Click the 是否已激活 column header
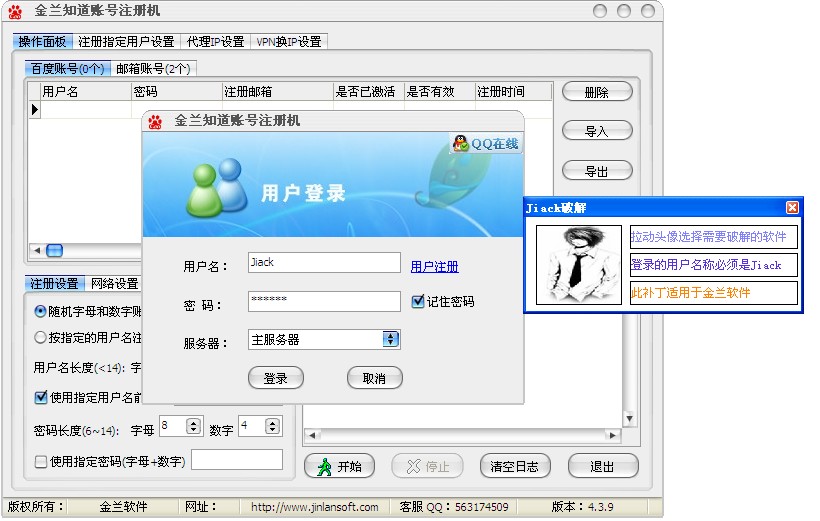The image size is (820, 521). [x=369, y=92]
